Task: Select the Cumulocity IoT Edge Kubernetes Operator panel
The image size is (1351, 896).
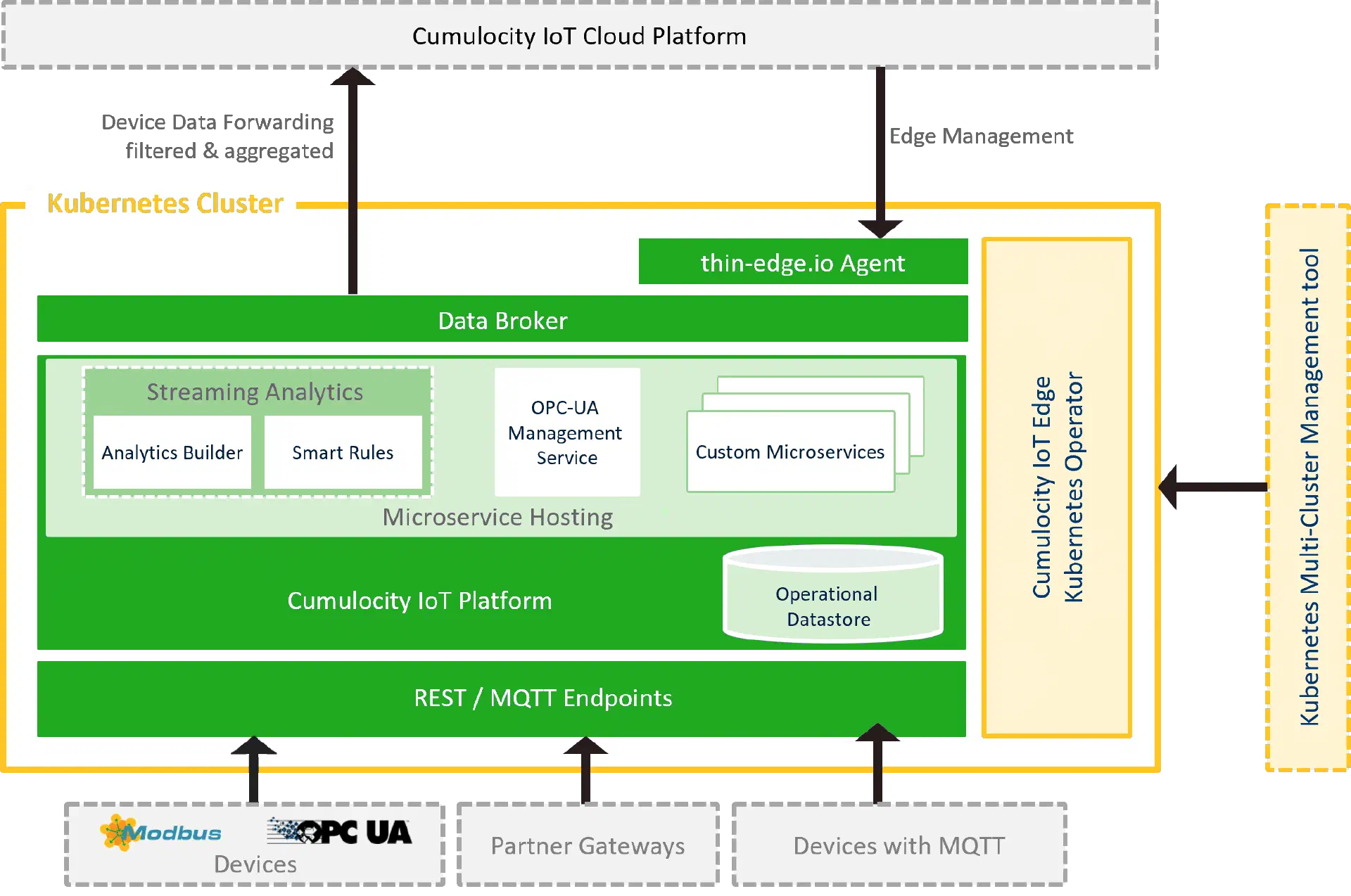Action: pos(1056,487)
